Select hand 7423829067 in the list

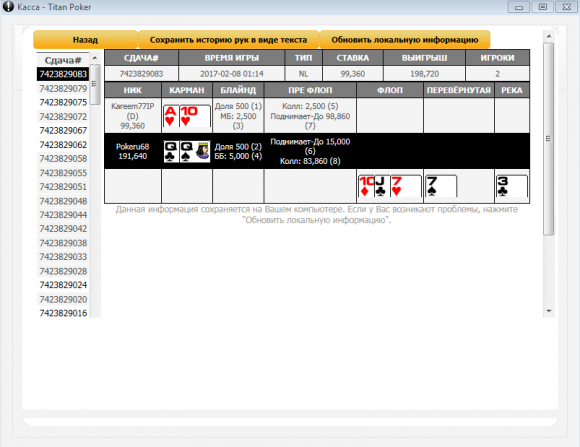point(63,131)
